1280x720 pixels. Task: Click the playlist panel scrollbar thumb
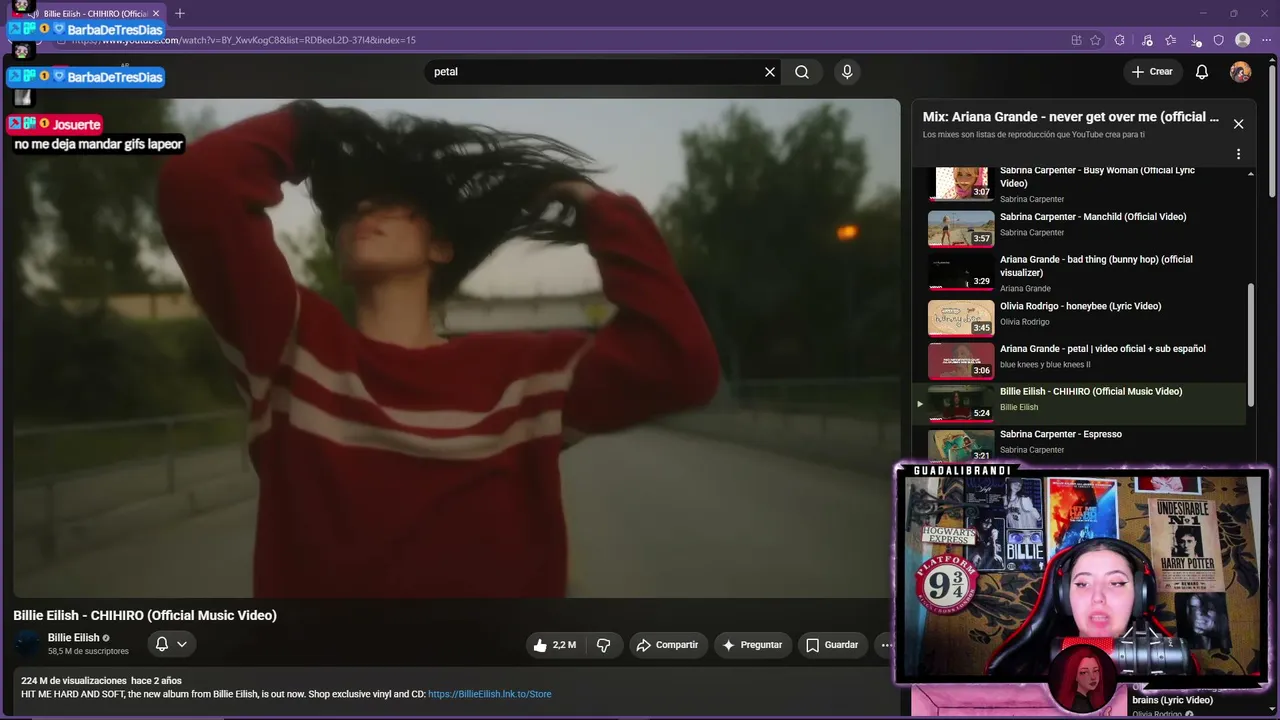tap(1250, 345)
